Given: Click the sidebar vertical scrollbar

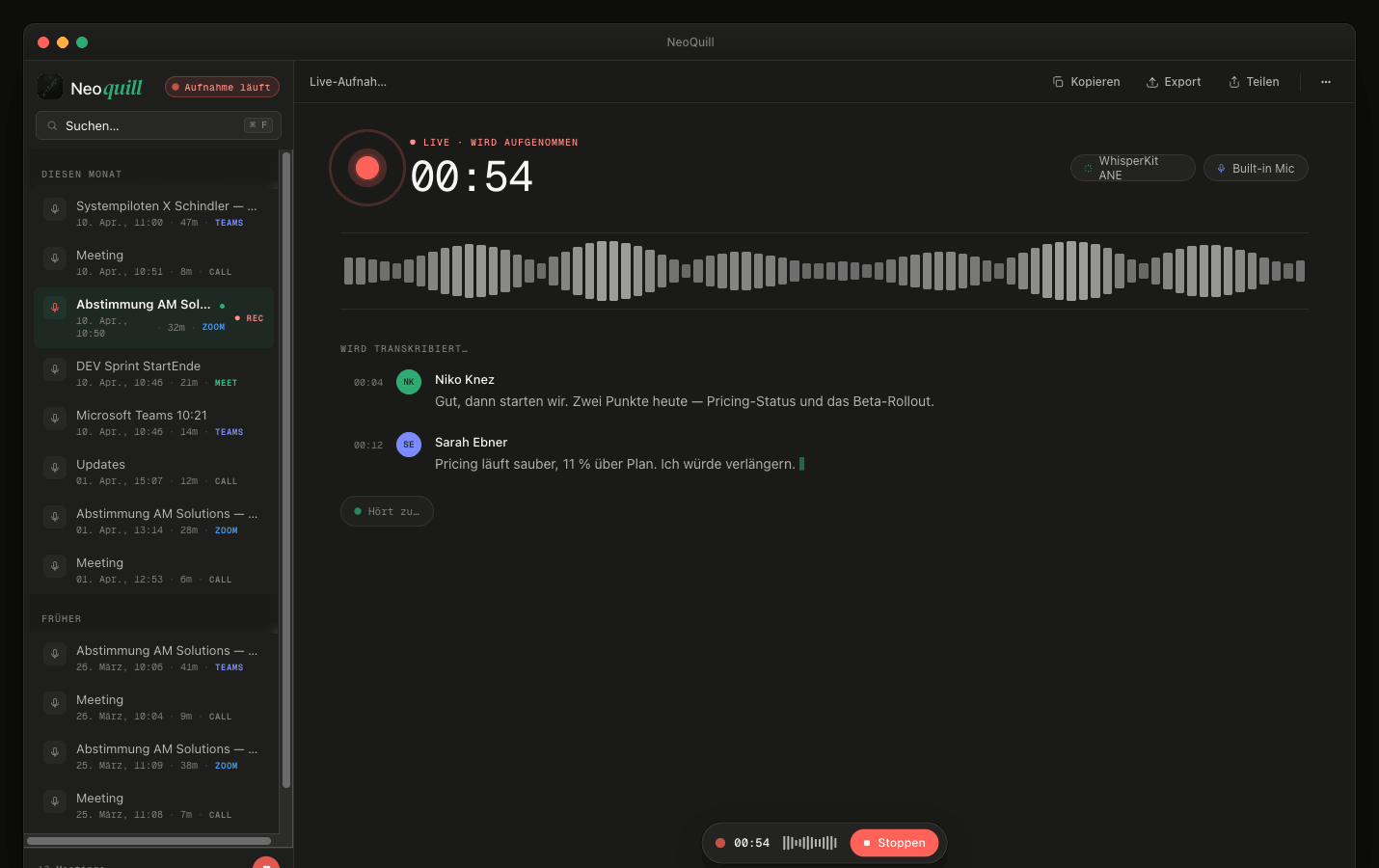Looking at the screenshot, I should 286,471.
